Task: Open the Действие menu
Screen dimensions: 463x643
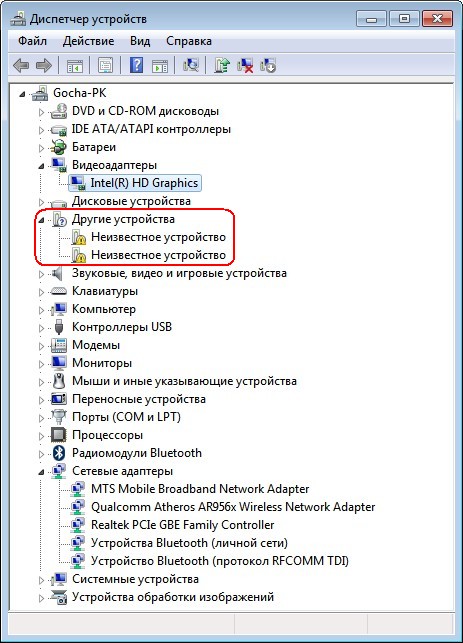Action: 89,41
